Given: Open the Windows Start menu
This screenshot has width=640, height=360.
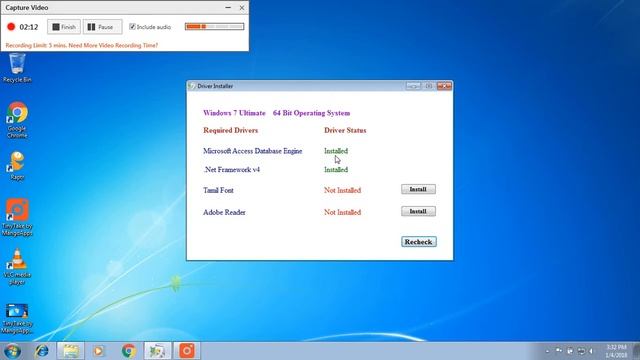Looking at the screenshot, I should click(x=12, y=351).
